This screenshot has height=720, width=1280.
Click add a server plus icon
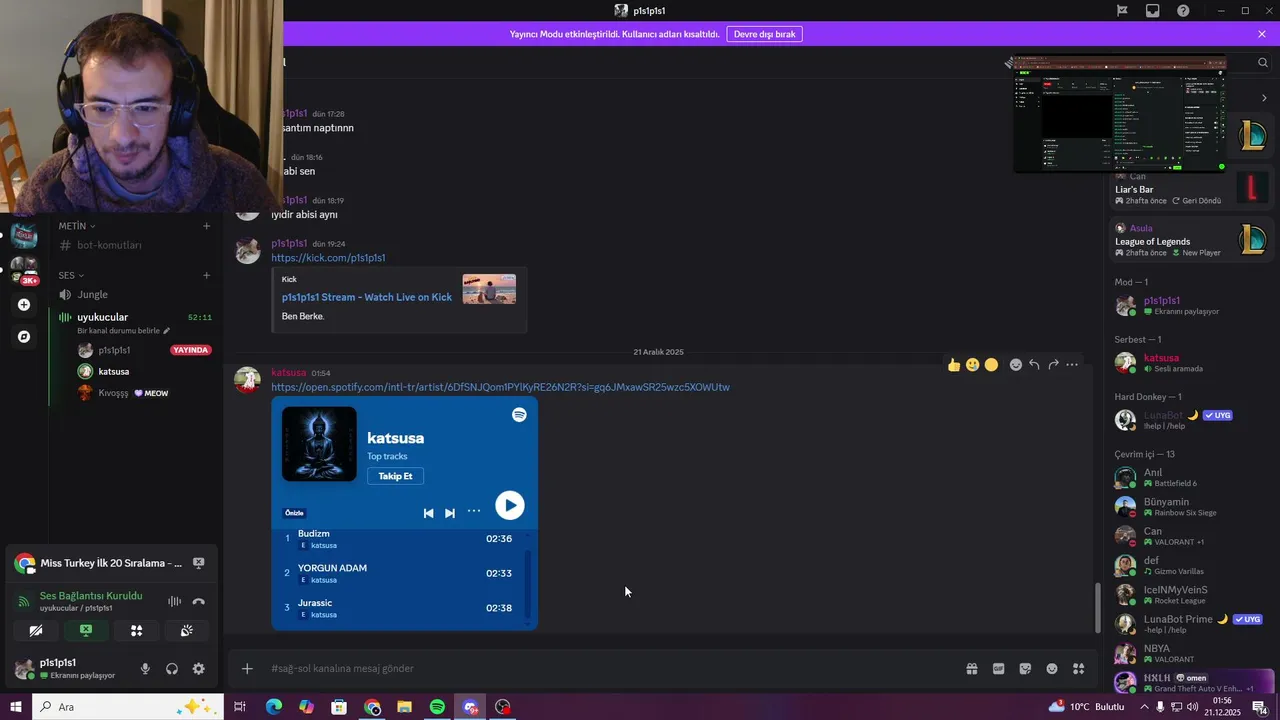point(24,305)
